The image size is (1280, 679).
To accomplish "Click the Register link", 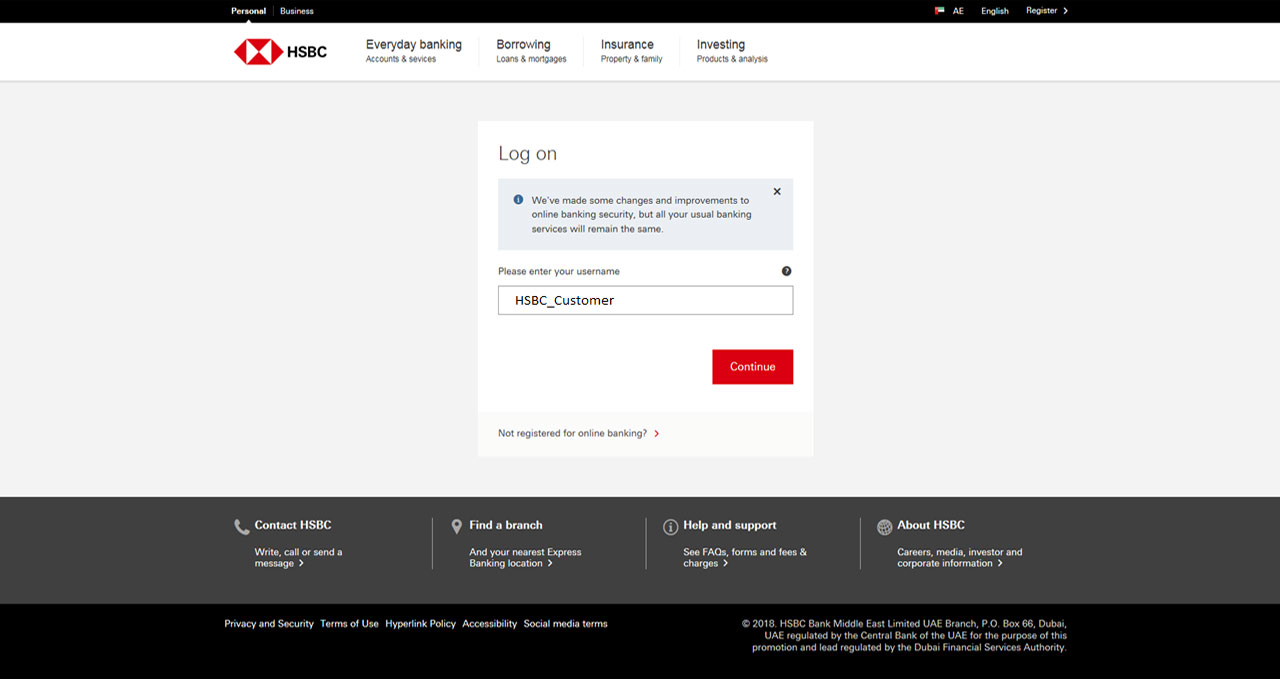I will pyautogui.click(x=1041, y=11).
